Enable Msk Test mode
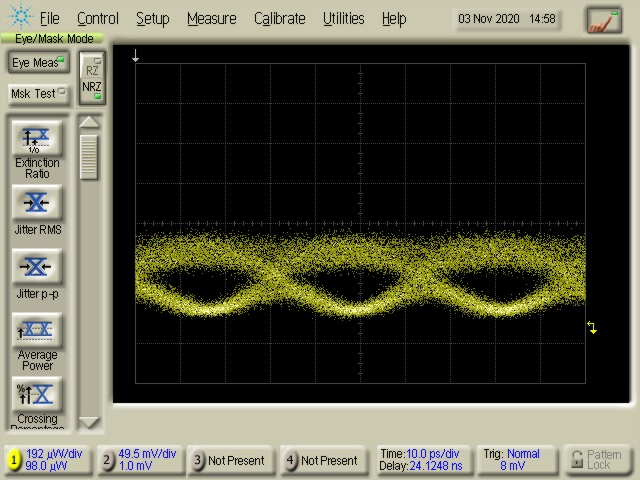The image size is (640, 480). click(x=37, y=94)
